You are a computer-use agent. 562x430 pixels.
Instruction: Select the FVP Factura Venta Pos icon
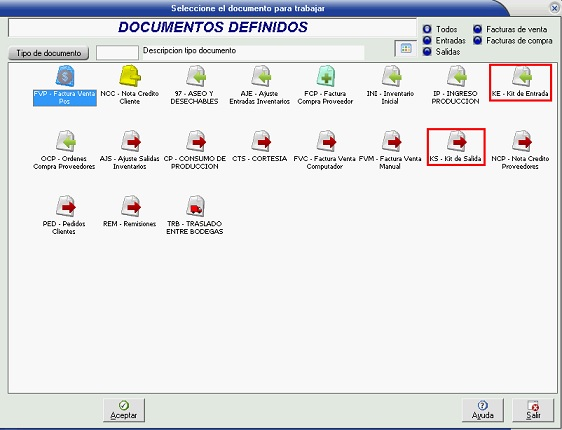65,76
